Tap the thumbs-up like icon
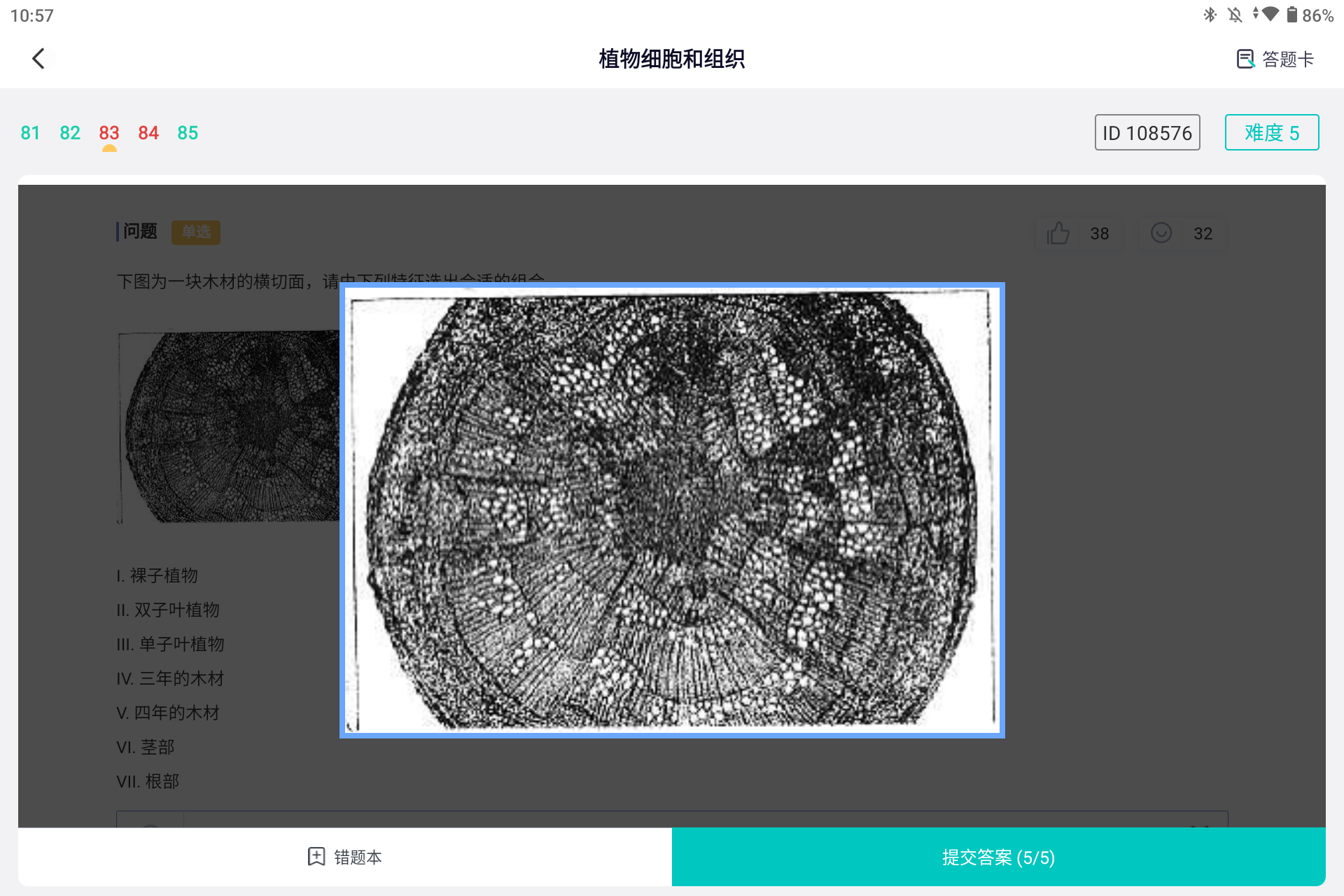This screenshot has height=896, width=1344. 1058,233
